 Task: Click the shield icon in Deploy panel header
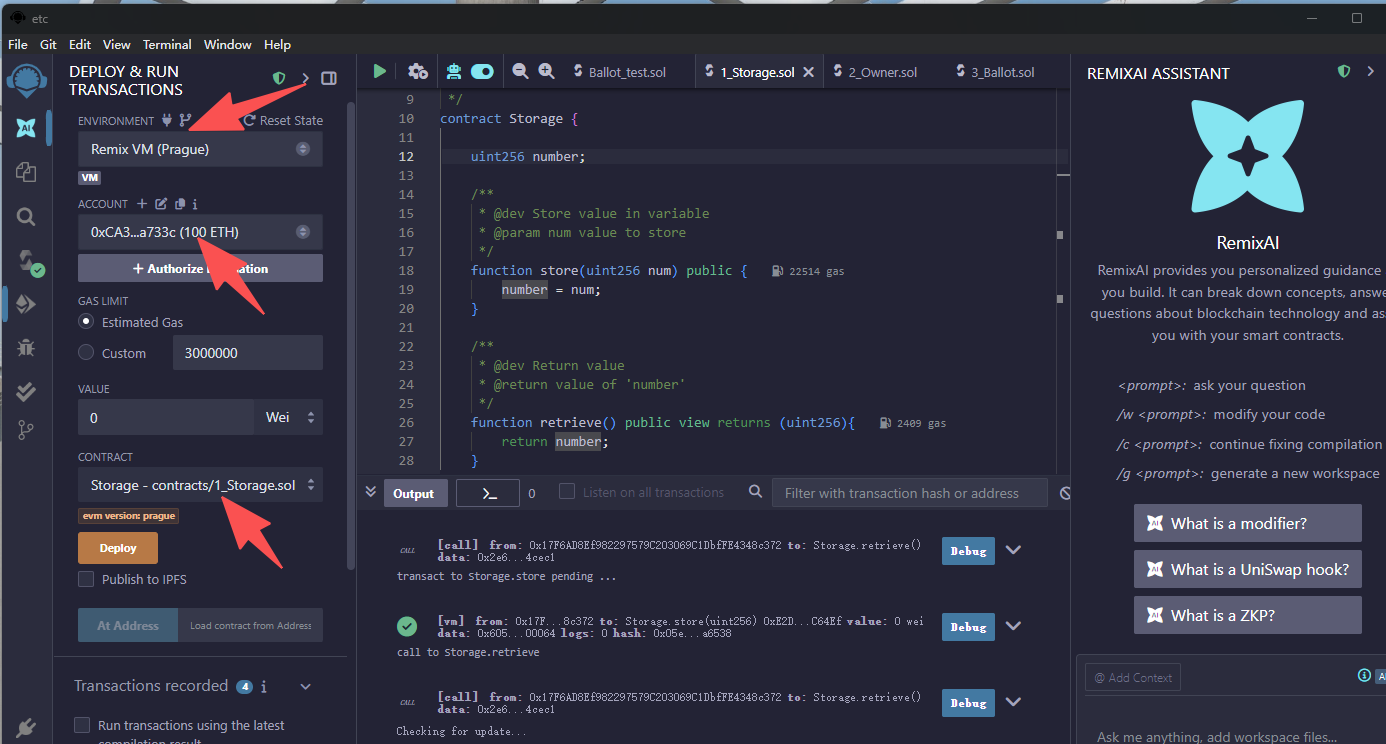coord(279,78)
